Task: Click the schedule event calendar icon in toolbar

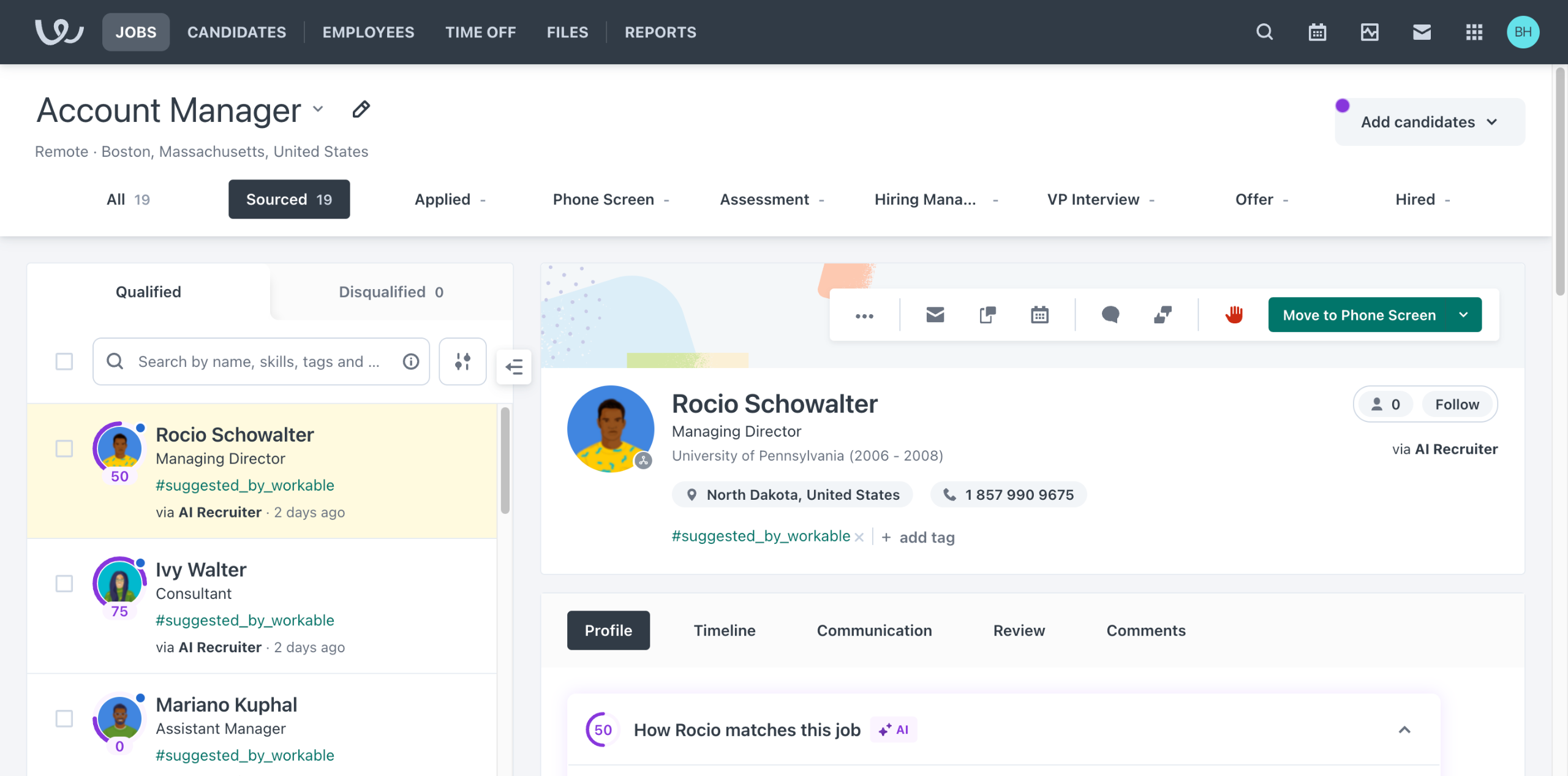Action: (x=1039, y=315)
